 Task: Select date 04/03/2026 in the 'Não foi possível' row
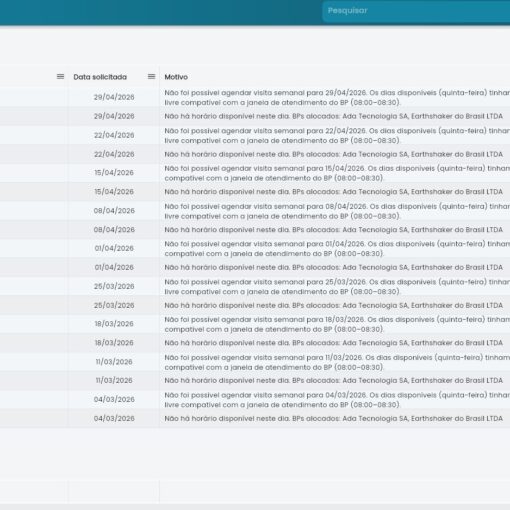pos(114,399)
